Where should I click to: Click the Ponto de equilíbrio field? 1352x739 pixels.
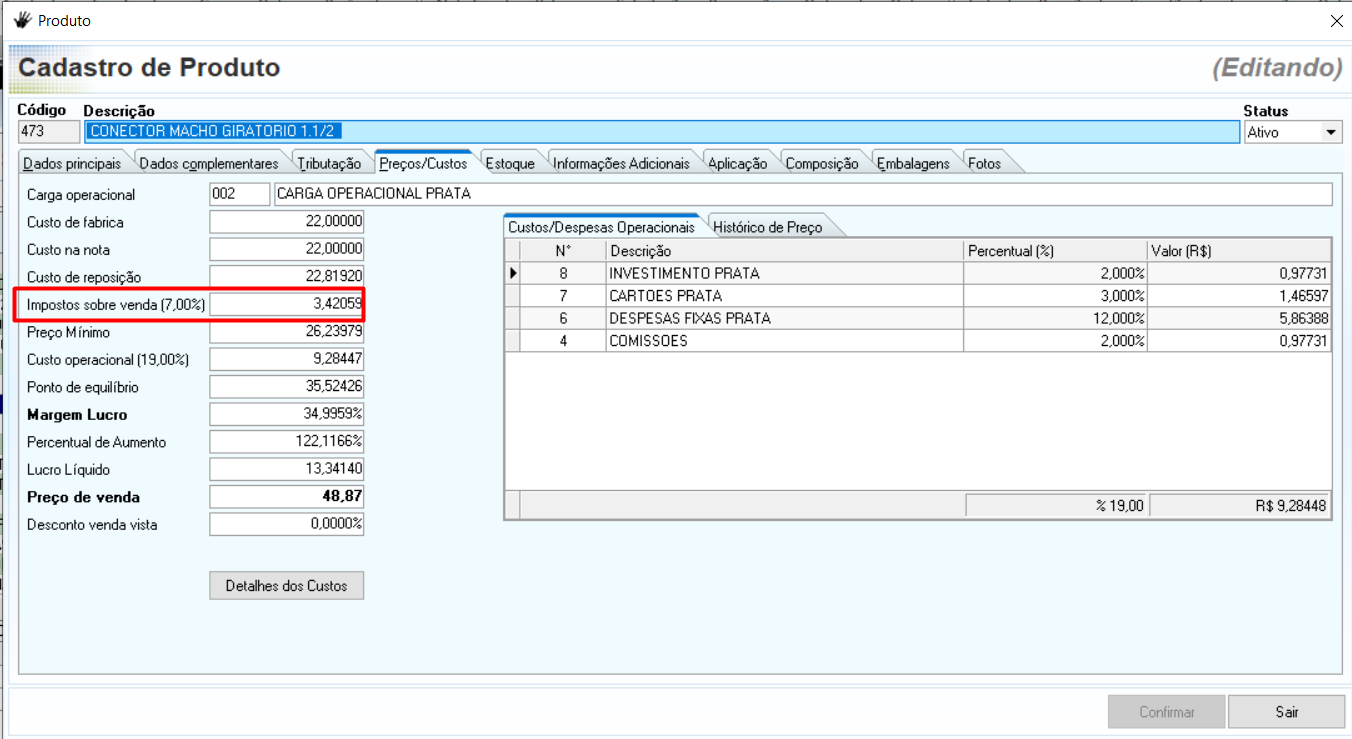tap(287, 387)
